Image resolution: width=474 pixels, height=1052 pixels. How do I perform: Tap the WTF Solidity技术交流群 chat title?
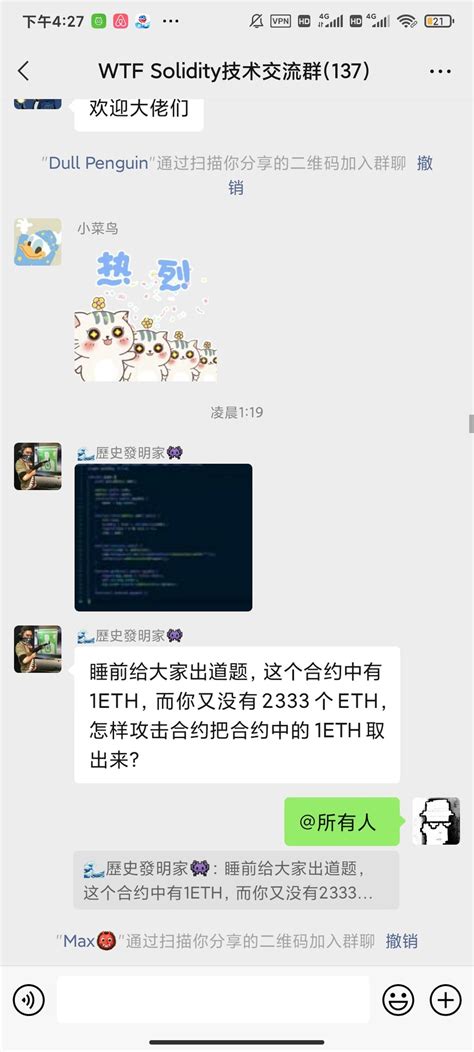234,71
